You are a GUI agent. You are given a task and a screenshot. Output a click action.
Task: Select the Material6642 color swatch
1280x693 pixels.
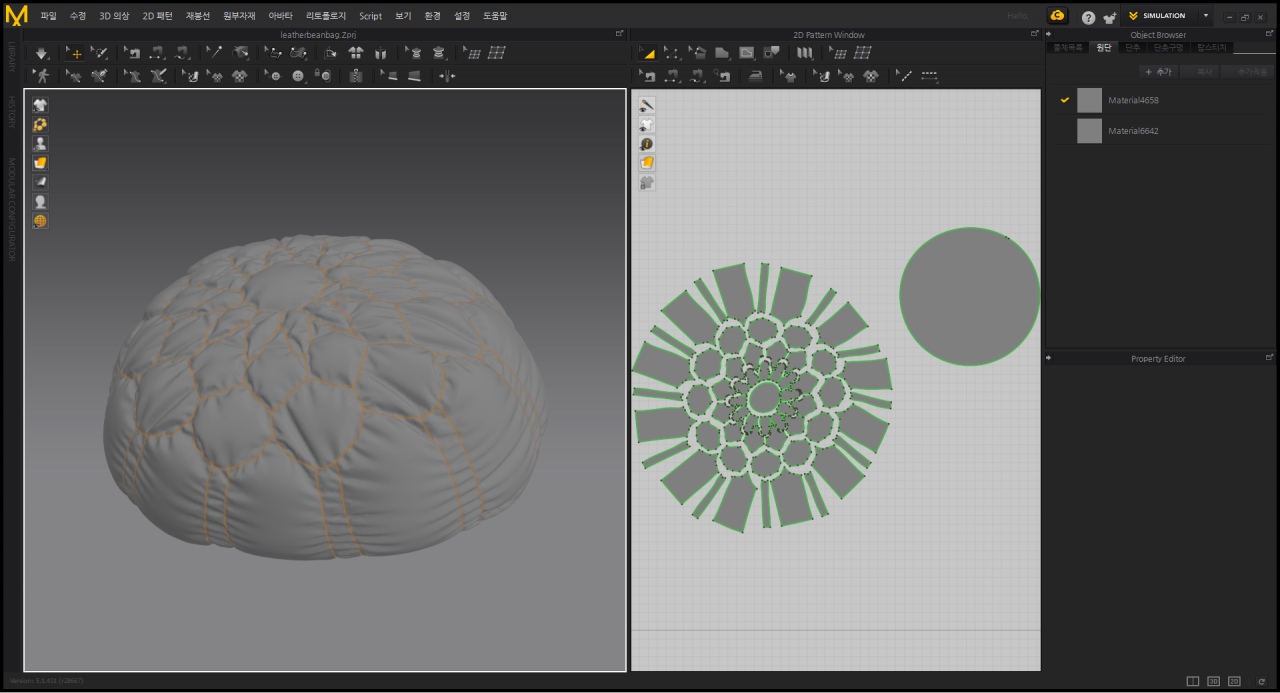click(x=1089, y=131)
